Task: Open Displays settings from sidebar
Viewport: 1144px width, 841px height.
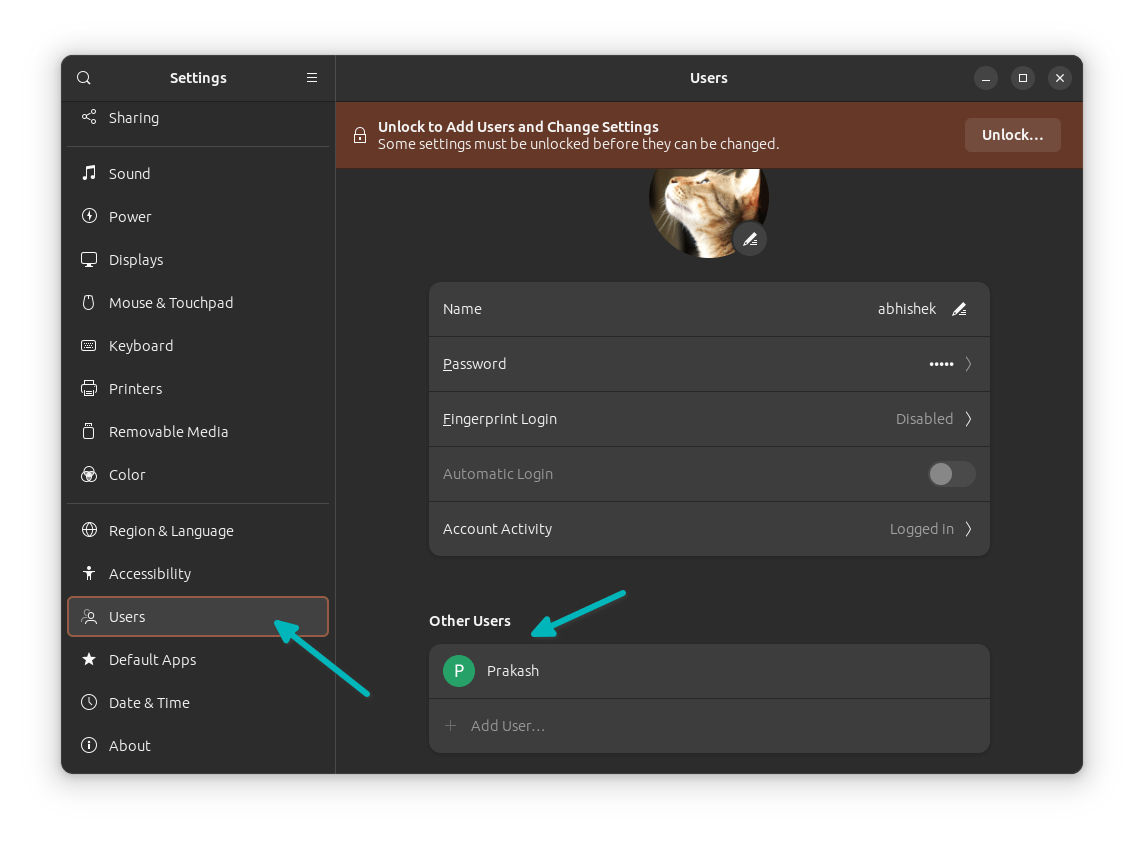Action: (135, 259)
